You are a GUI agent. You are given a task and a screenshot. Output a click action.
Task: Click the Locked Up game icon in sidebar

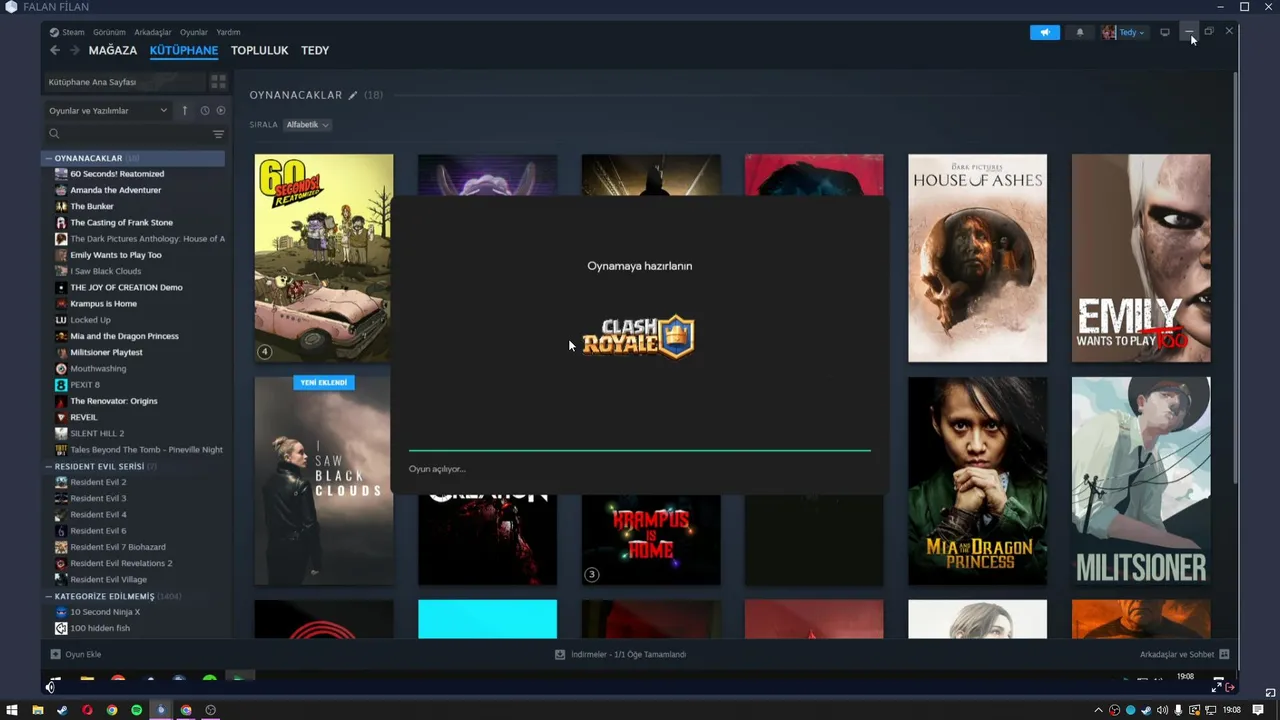[x=61, y=320]
